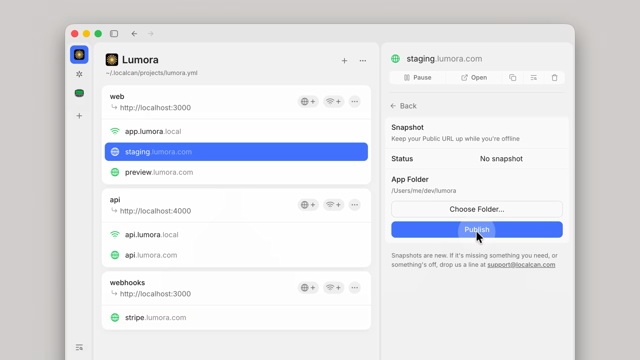The height and width of the screenshot is (360, 640).
Task: Publish the snapshot
Action: point(477,229)
